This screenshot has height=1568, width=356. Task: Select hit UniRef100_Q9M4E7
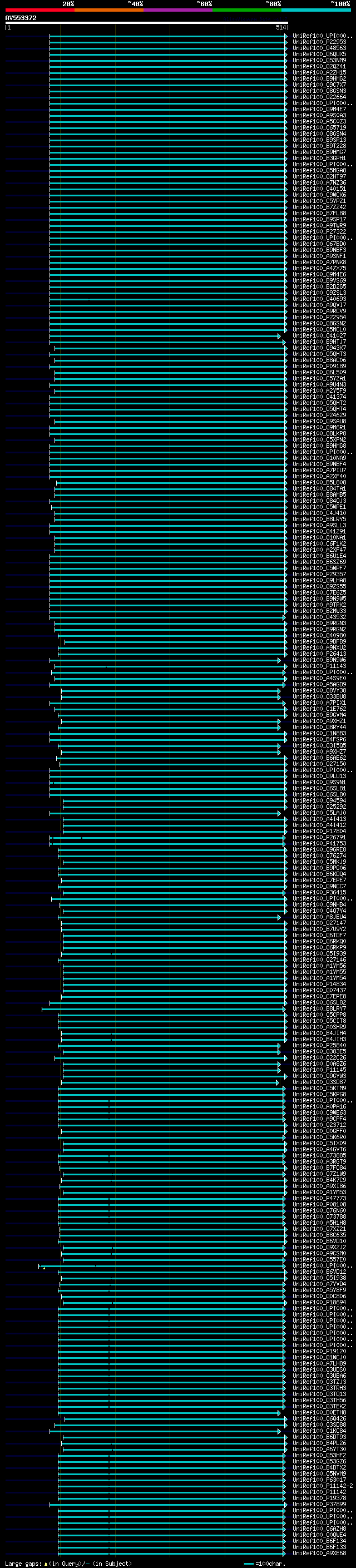tap(319, 109)
